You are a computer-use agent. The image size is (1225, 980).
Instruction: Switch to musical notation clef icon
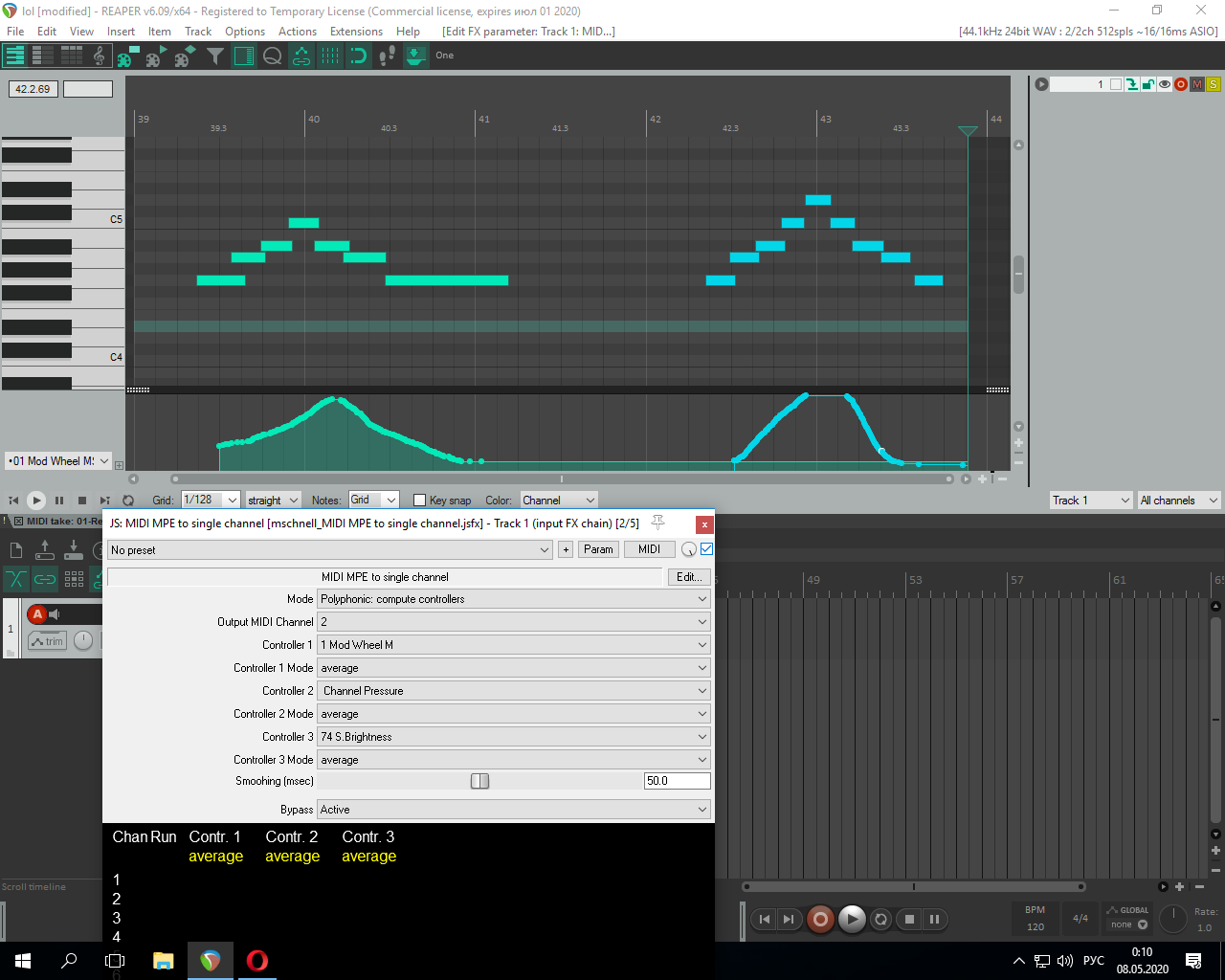coord(100,56)
